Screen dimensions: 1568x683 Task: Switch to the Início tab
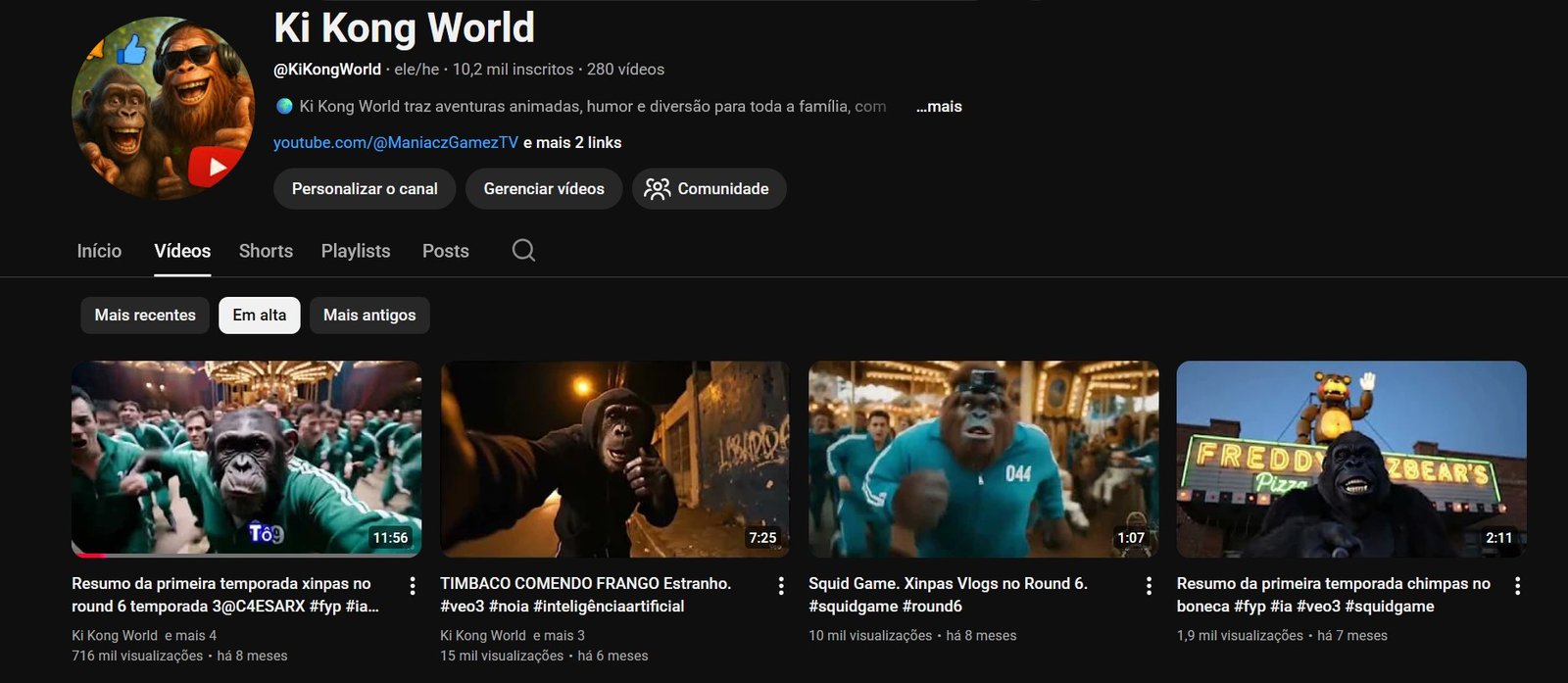[x=99, y=251]
